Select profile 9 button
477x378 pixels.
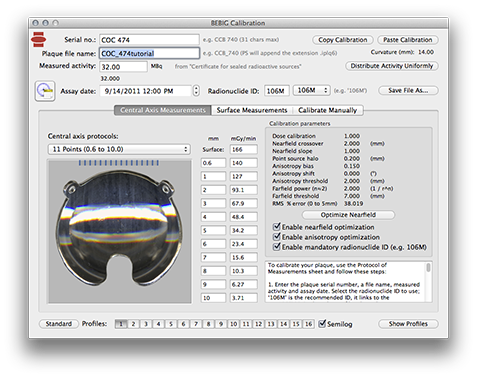(x=221, y=324)
